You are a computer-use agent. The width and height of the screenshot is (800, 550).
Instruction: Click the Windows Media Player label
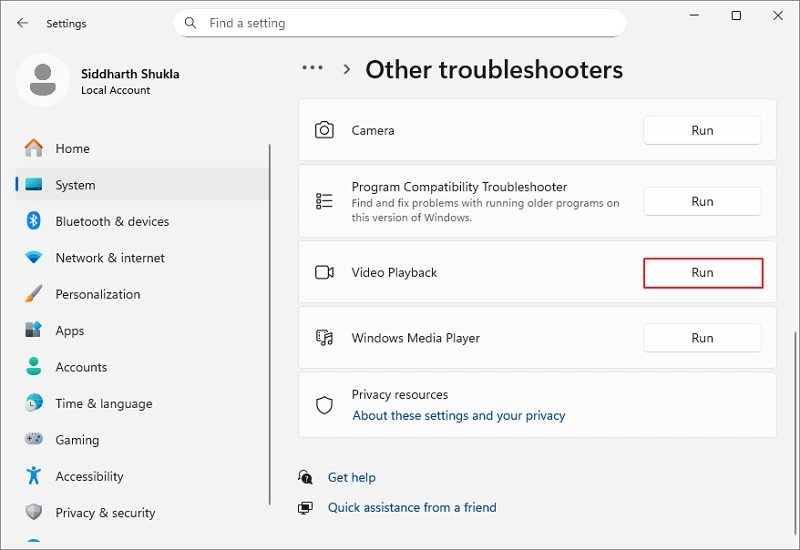coord(415,338)
